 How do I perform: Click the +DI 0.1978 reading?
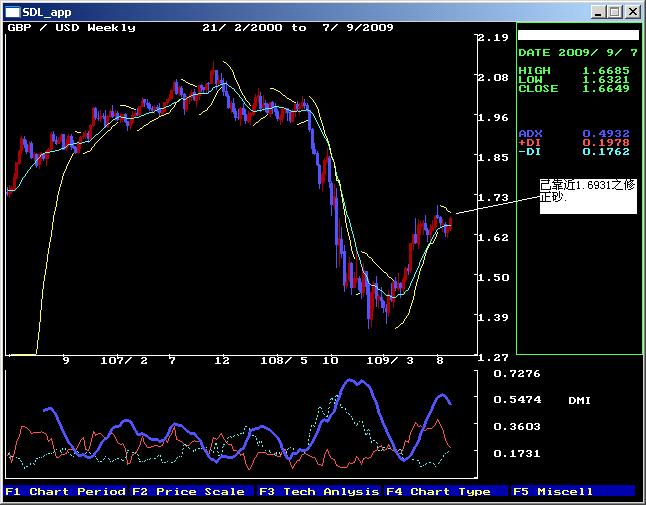click(x=574, y=143)
